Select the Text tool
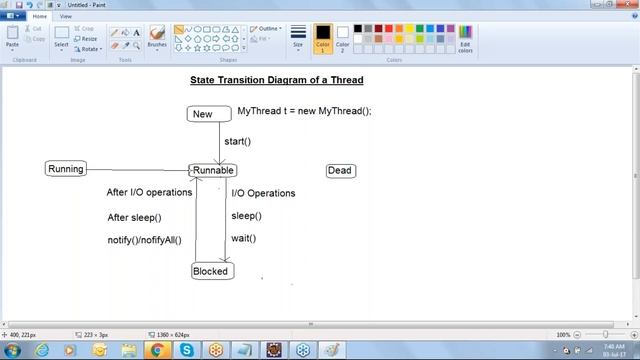Screen dimensions: 640x360 click(x=136, y=33)
